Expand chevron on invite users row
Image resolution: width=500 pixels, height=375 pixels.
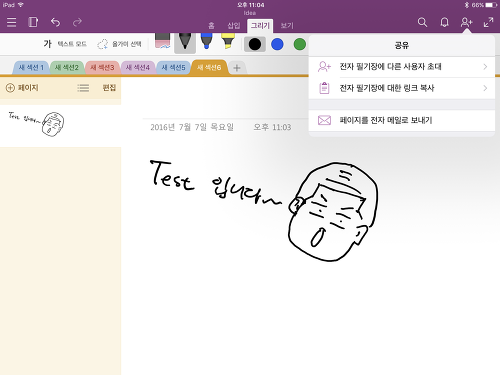(485, 67)
